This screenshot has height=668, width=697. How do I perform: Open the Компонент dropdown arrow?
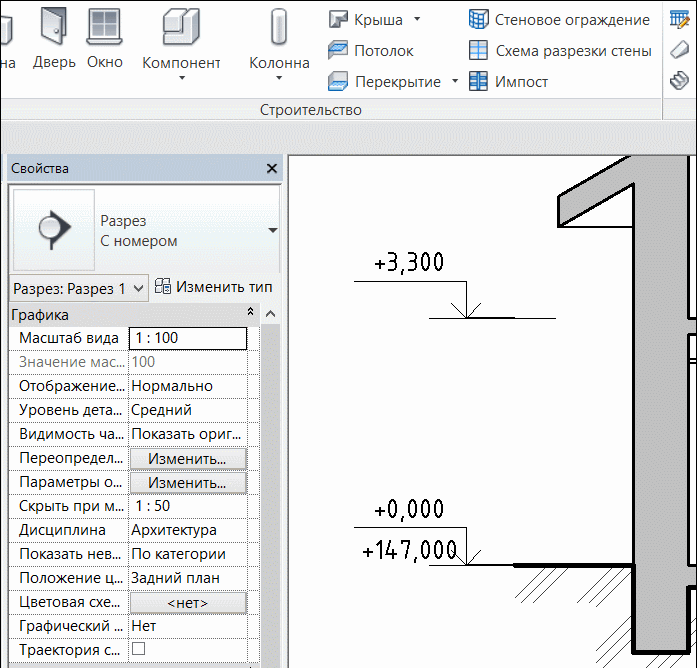tap(181, 78)
